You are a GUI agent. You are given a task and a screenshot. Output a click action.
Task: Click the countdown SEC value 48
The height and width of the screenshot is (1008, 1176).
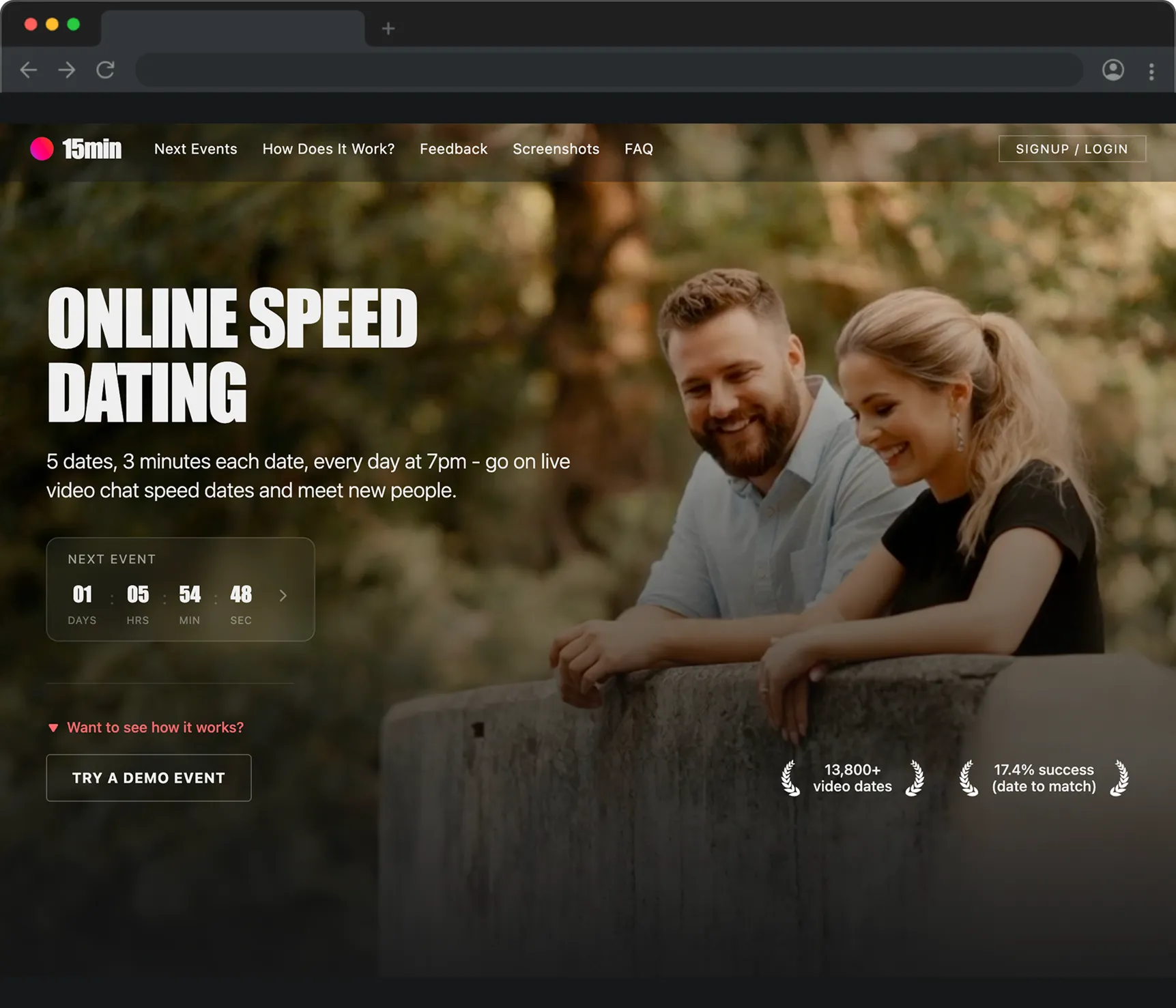241,594
